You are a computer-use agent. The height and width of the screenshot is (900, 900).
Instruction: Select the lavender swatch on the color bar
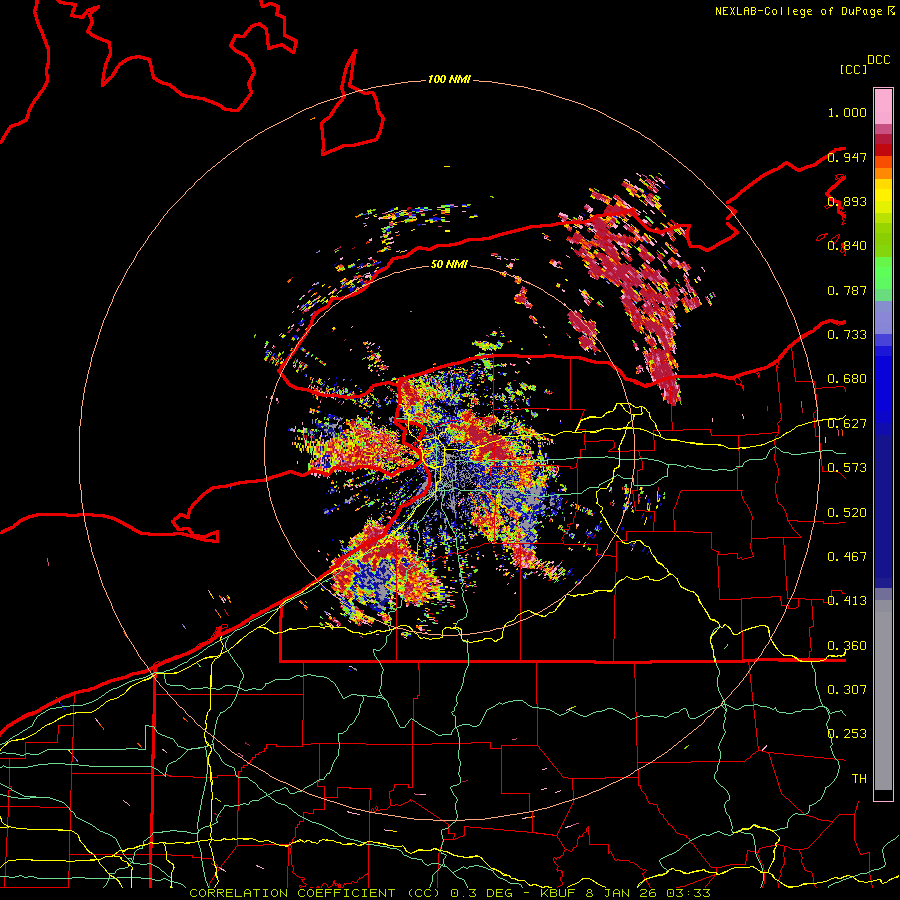tap(883, 317)
